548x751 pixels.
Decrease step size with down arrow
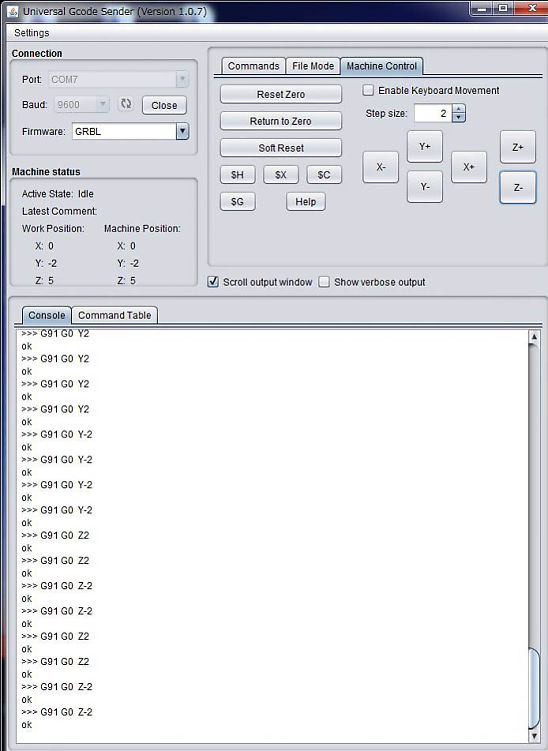459,117
